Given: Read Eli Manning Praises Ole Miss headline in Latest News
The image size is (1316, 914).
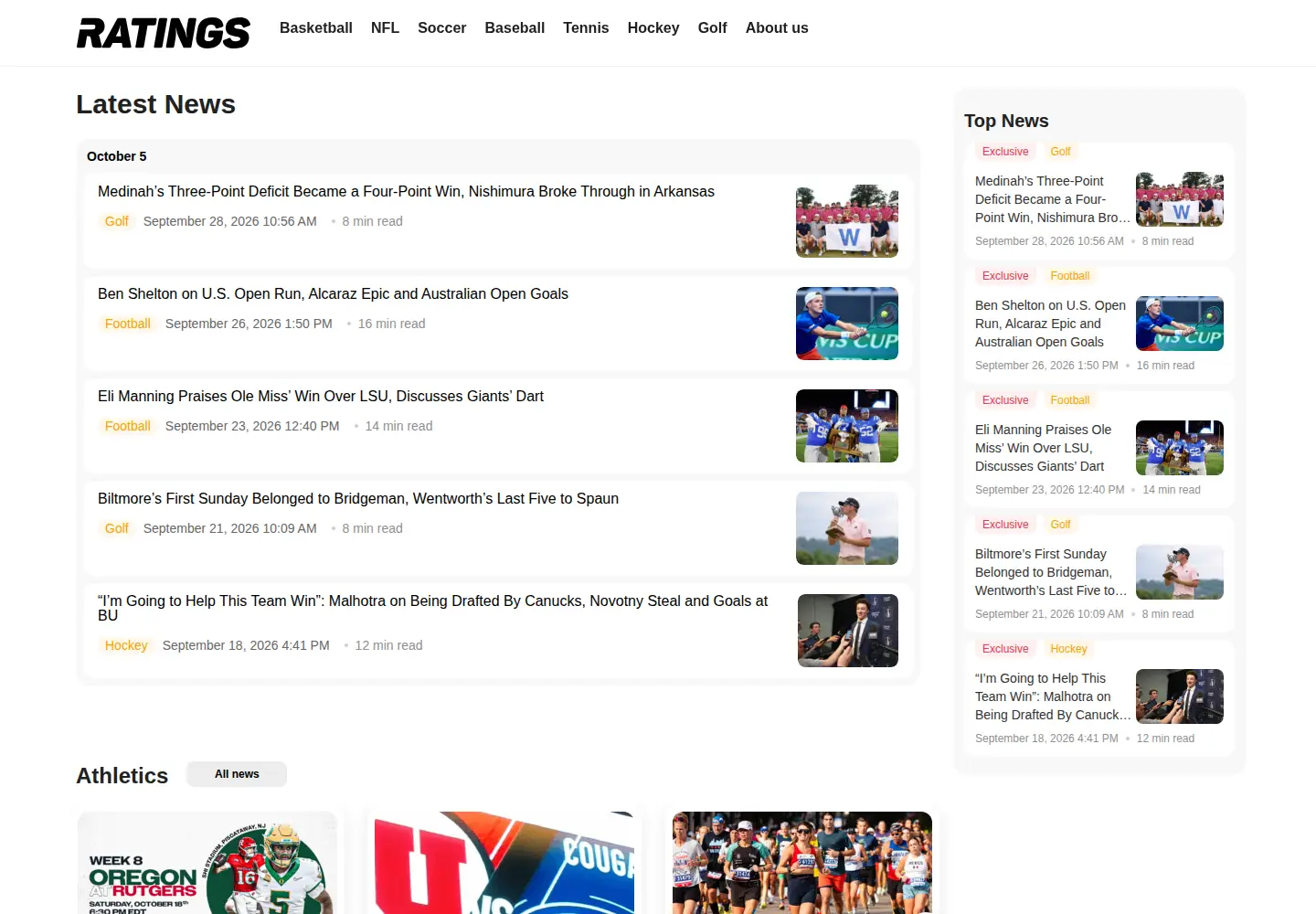Looking at the screenshot, I should pyautogui.click(x=321, y=397).
